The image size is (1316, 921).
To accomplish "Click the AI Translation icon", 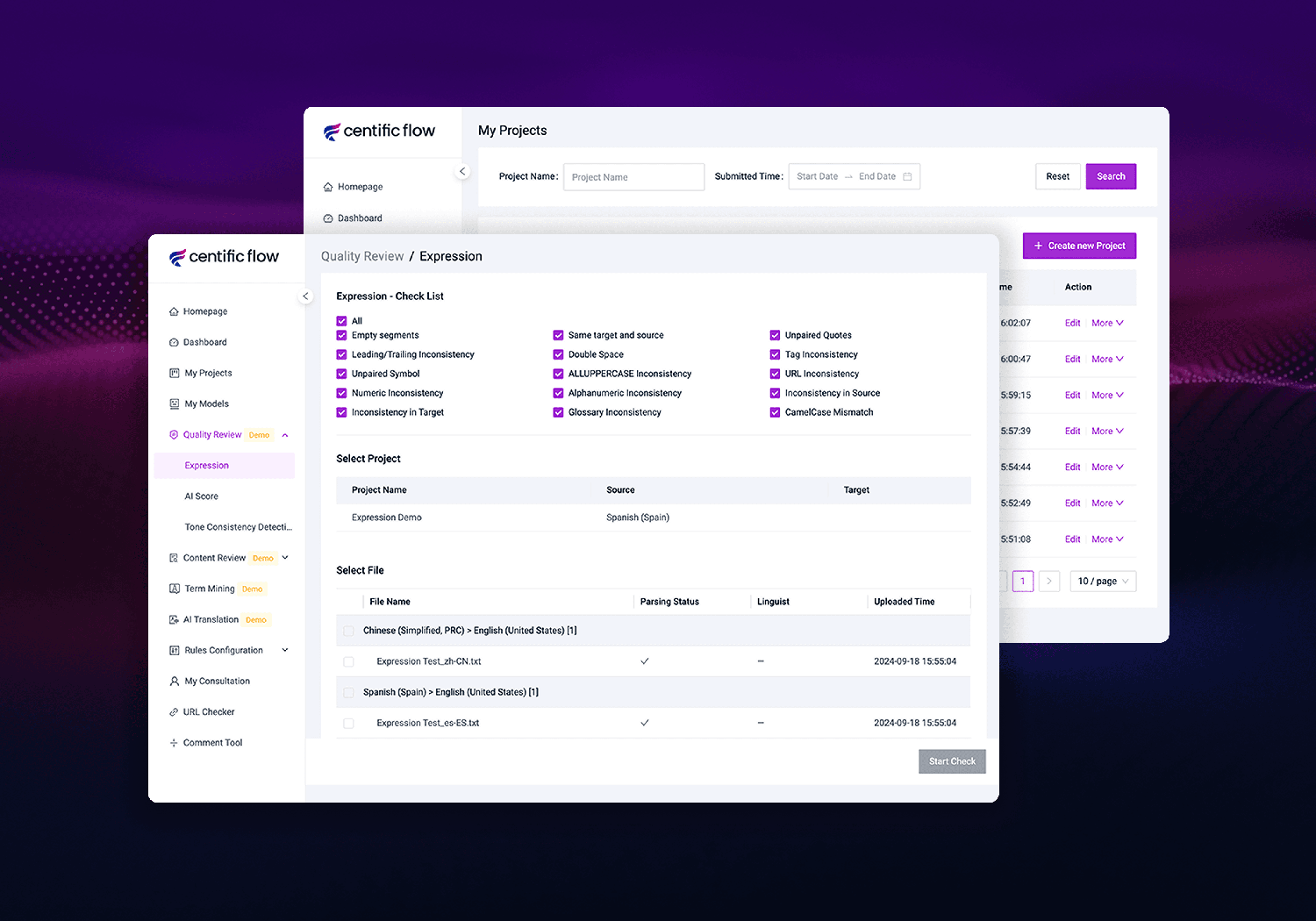I will click(174, 619).
